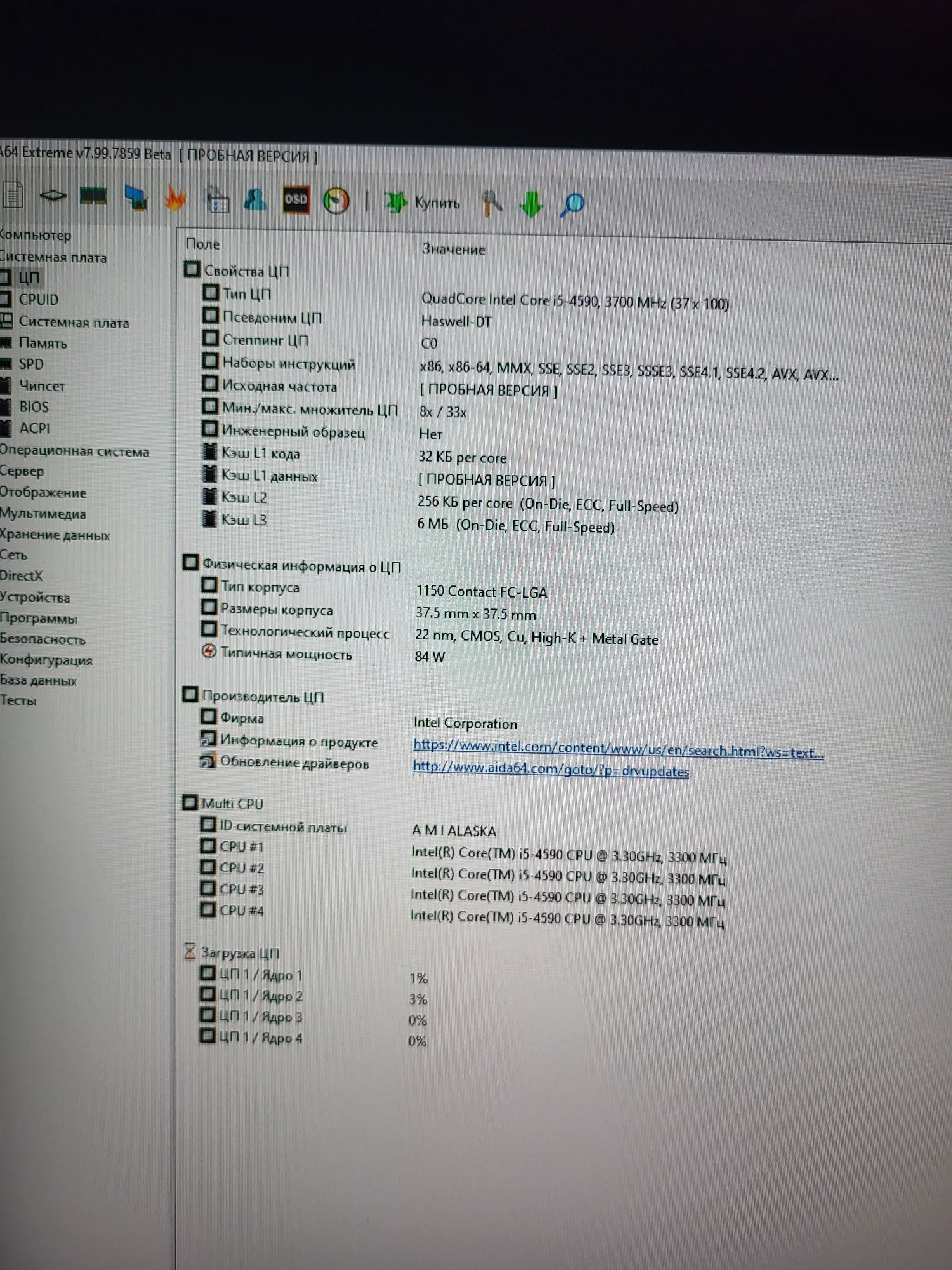Click the Multi CPU group icon
This screenshot has height=1270, width=952.
pos(189,802)
